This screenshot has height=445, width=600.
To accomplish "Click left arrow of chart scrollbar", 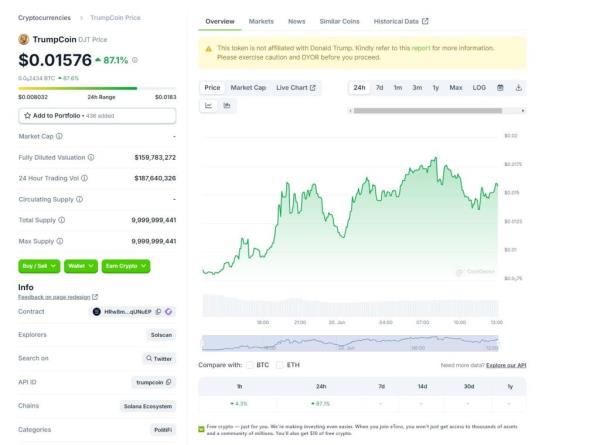I will (x=351, y=111).
